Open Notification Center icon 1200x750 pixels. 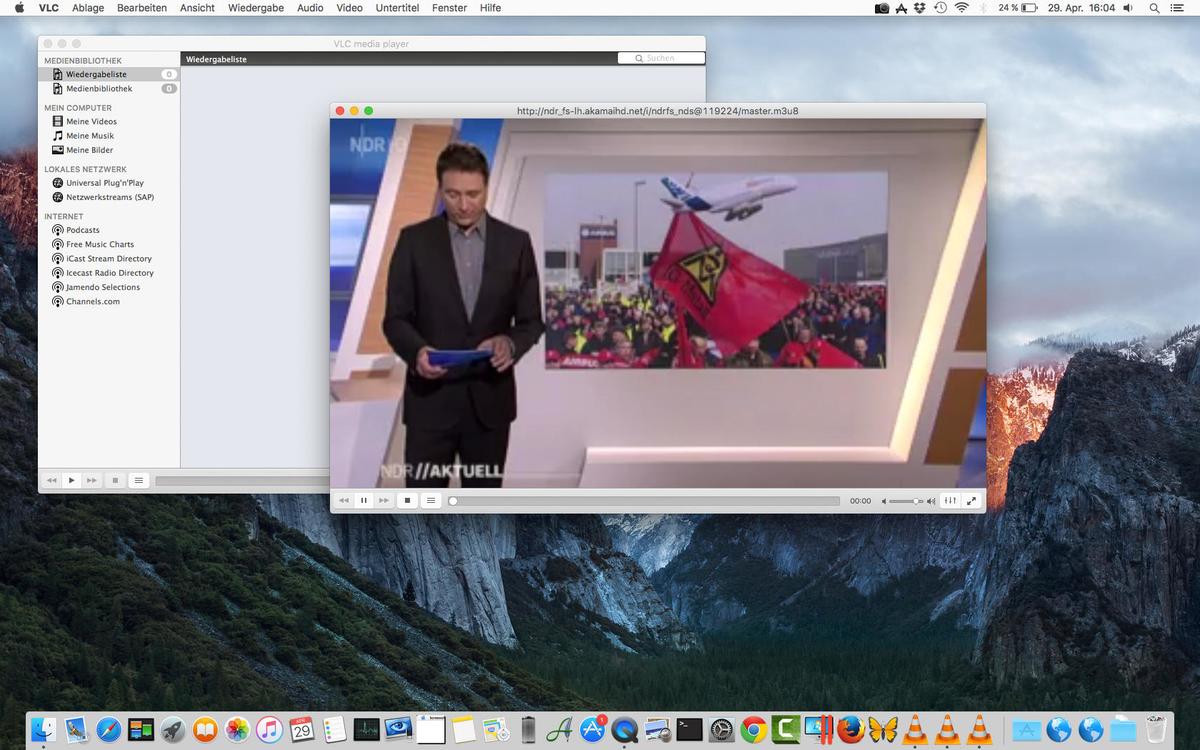1177,8
